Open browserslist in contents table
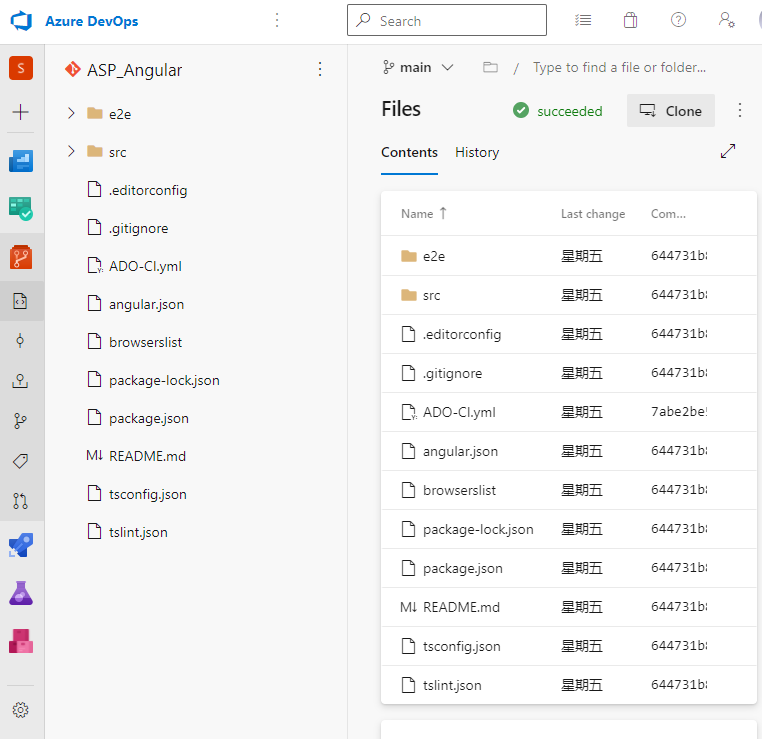762x739 pixels. coord(459,490)
